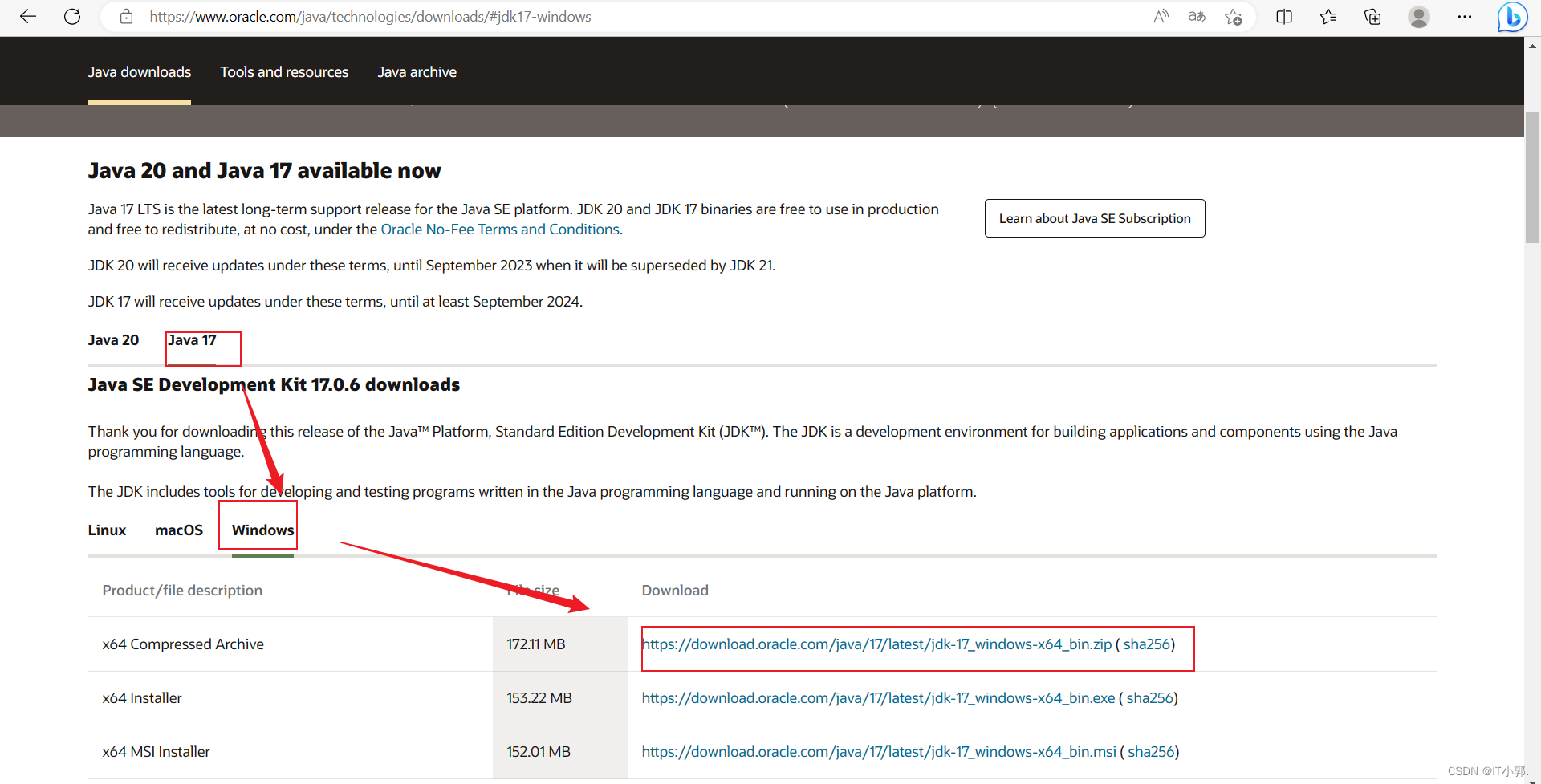Screen dimensions: 1541x784
Task: Select the Java 20 tab
Action: tap(113, 340)
